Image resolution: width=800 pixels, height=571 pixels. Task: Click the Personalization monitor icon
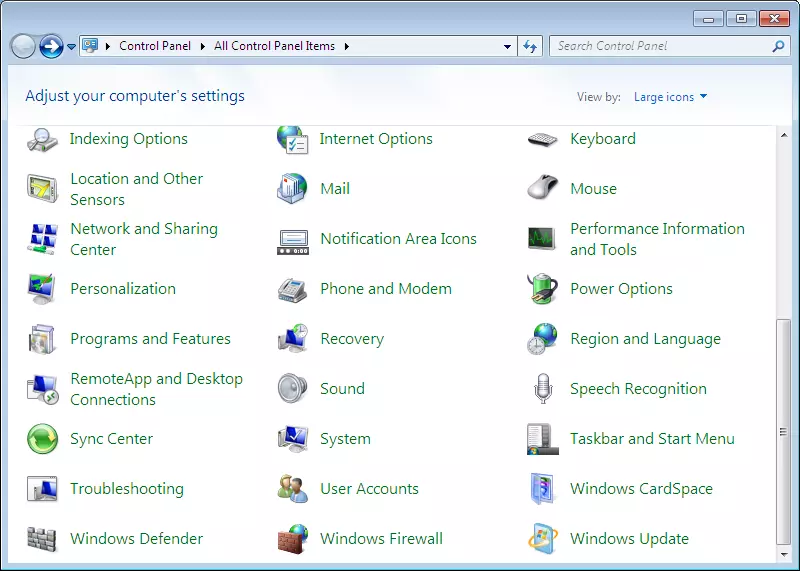[42, 289]
